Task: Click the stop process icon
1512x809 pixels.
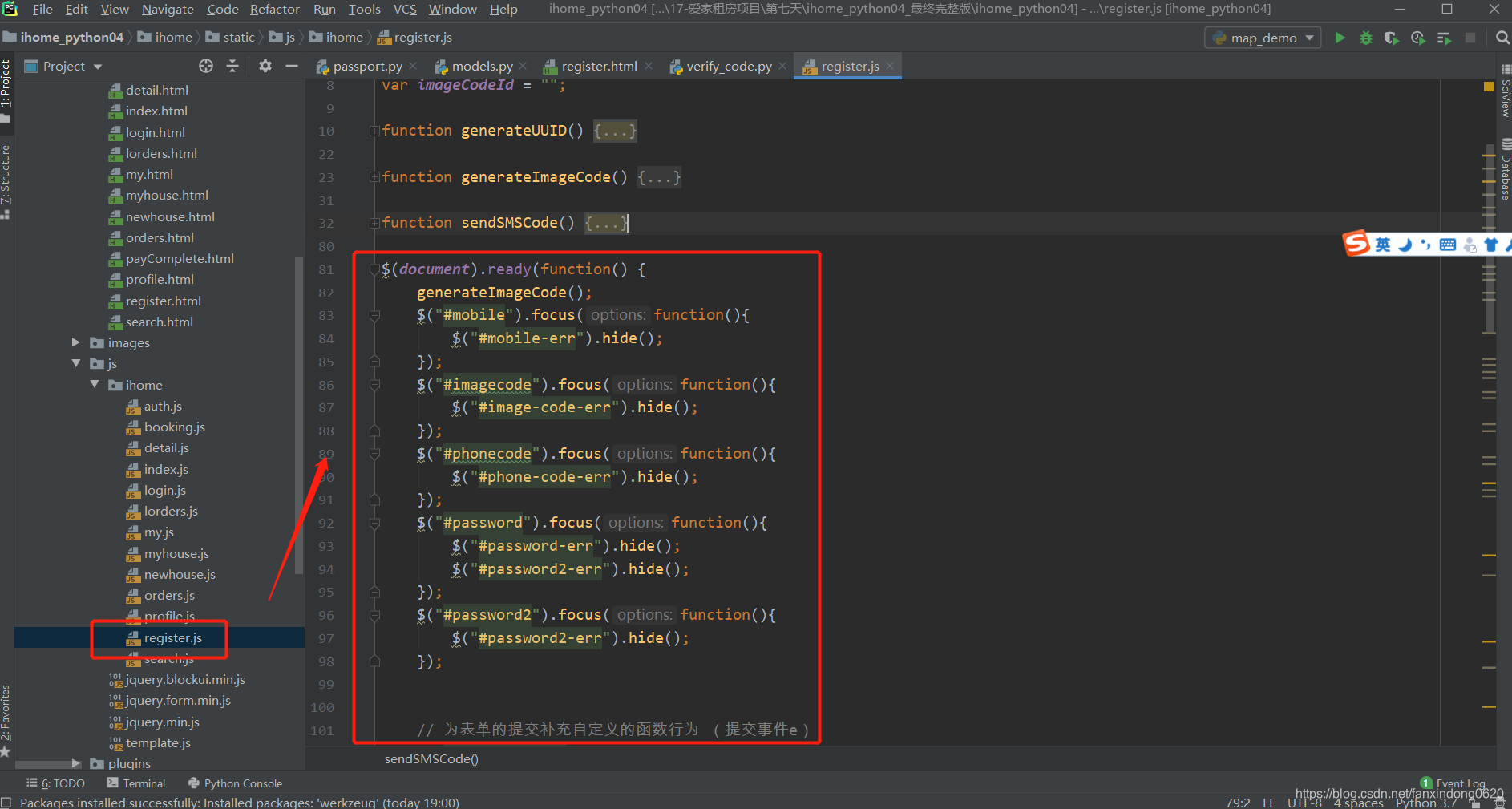Action: click(x=1470, y=38)
